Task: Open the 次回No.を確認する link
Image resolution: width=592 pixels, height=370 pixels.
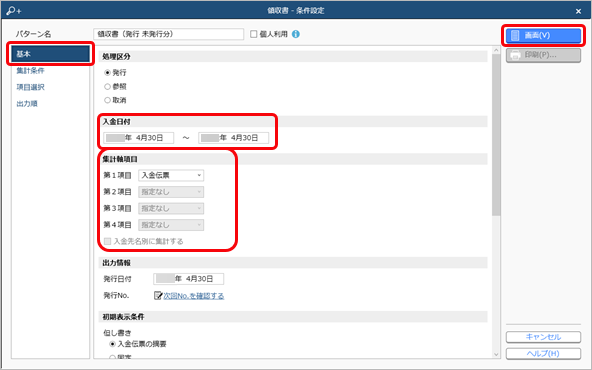Action: (x=194, y=296)
